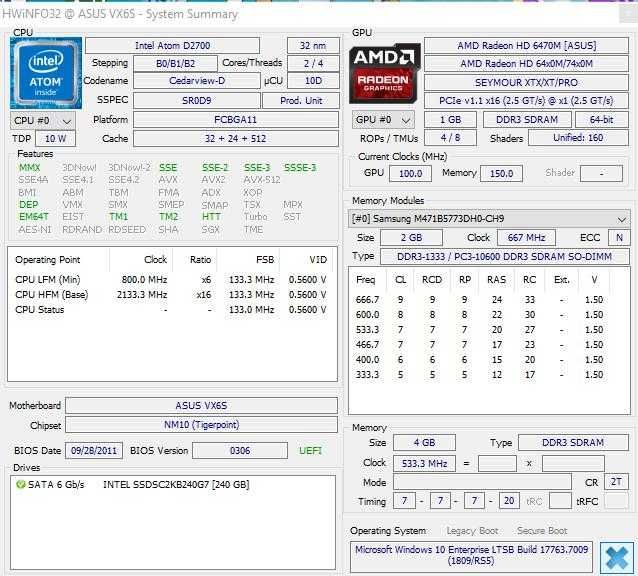This screenshot has height=576, width=638.
Task: Click the Secure Boot indicator
Action: pos(542,531)
